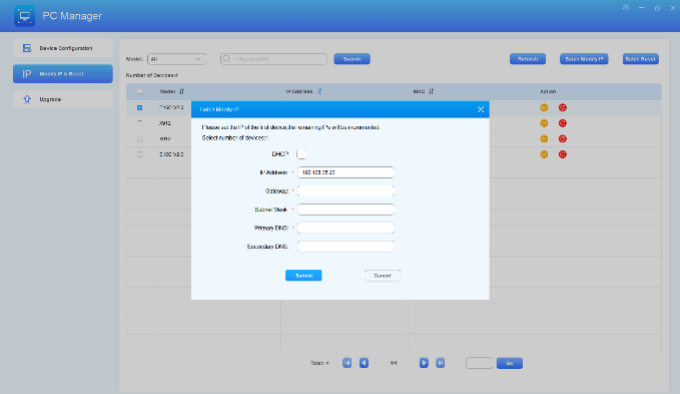680x394 pixels.
Task: Click the 'Number of Devices:4' text
Action: coord(152,75)
